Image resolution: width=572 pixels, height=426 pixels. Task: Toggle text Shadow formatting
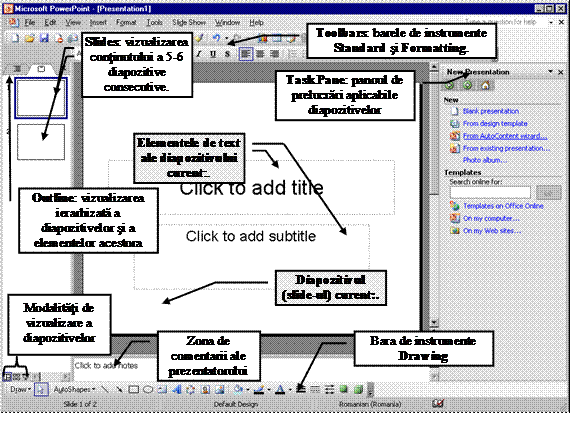227,54
